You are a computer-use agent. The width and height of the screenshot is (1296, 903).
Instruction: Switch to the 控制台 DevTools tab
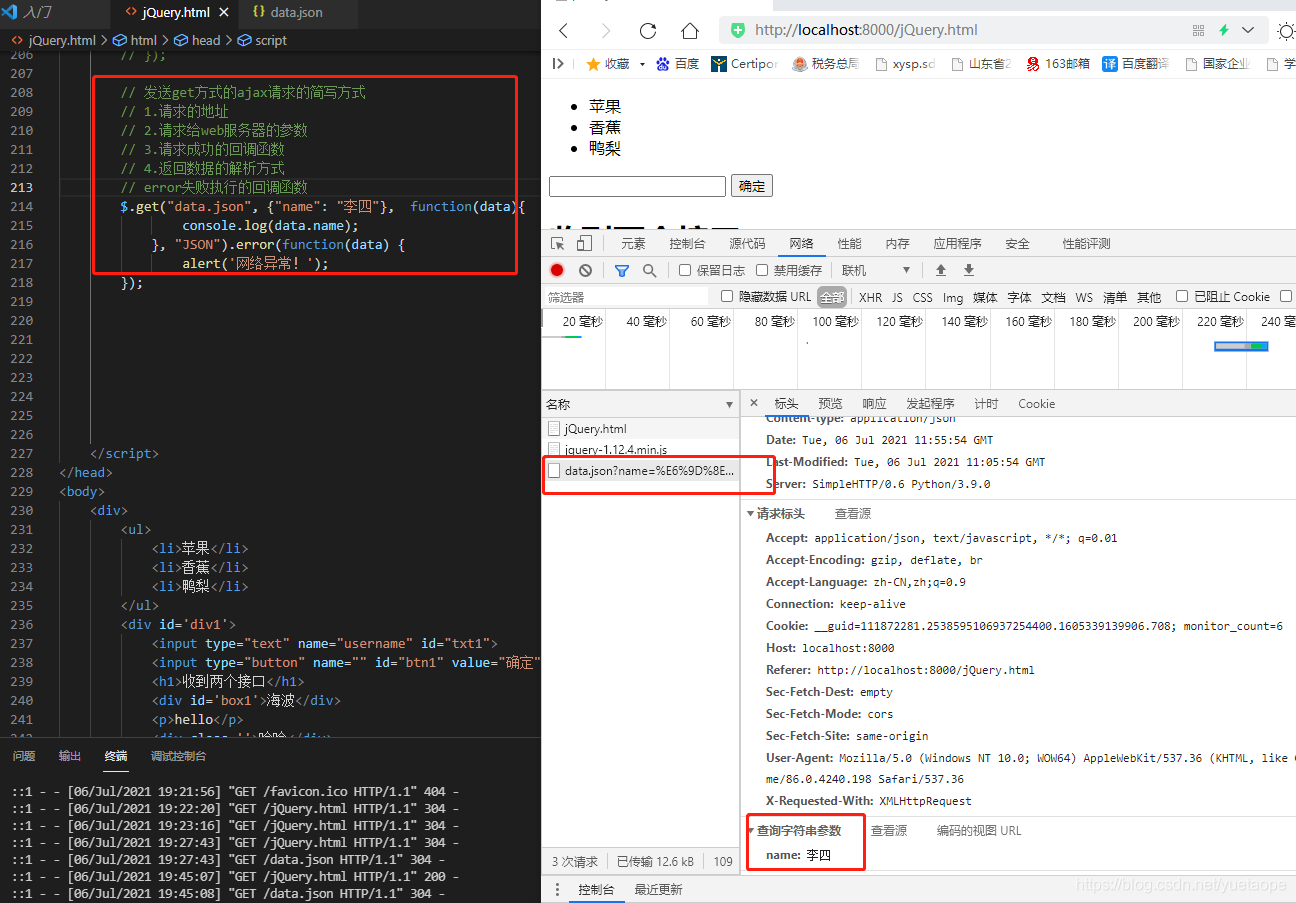[x=687, y=243]
